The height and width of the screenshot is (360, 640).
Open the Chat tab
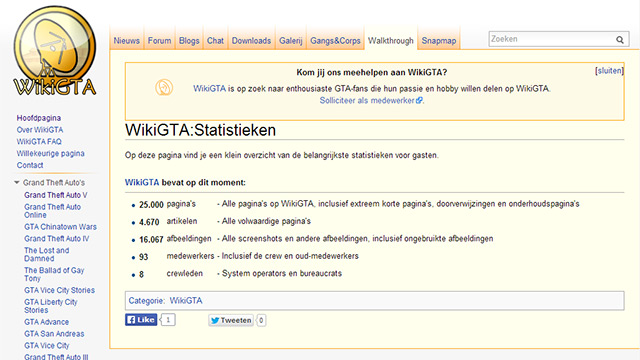pos(215,41)
